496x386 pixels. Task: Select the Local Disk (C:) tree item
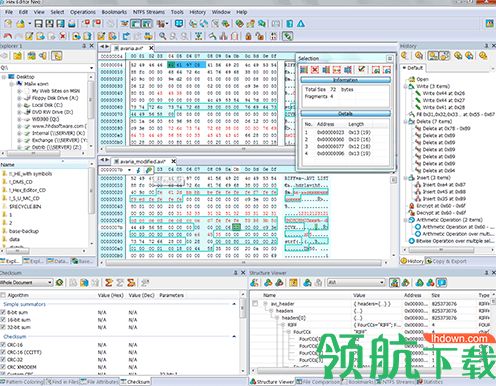47,105
